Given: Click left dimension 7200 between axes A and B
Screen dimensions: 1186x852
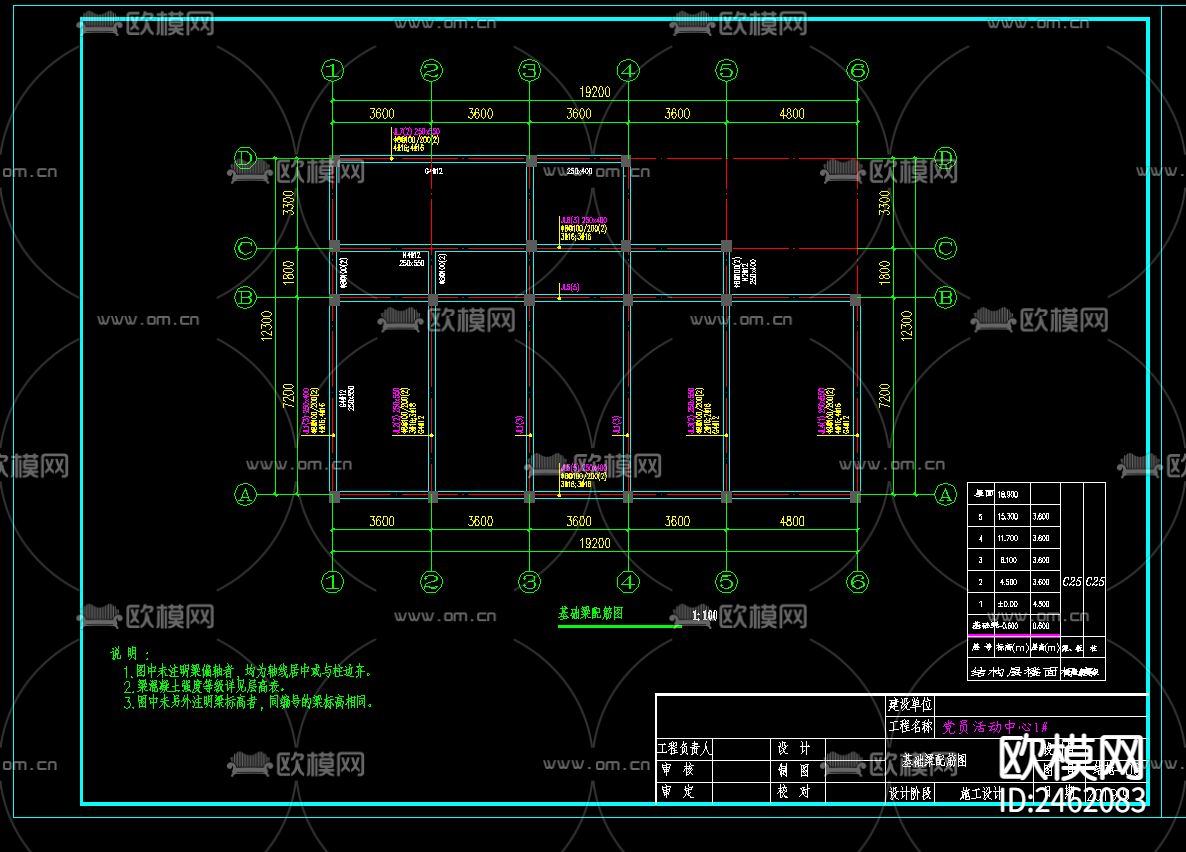Looking at the screenshot, I should [x=288, y=396].
